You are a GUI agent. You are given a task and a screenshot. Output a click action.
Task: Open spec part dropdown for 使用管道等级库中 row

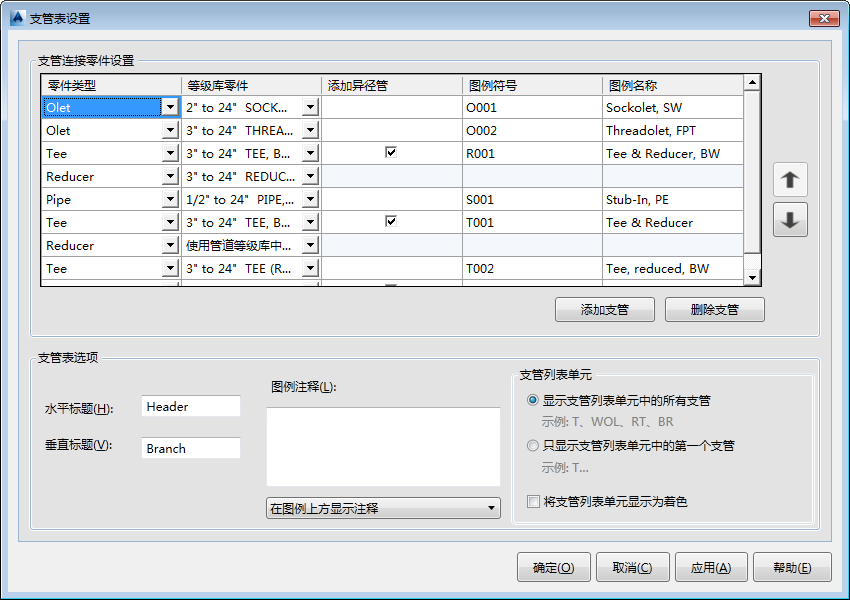[310, 246]
